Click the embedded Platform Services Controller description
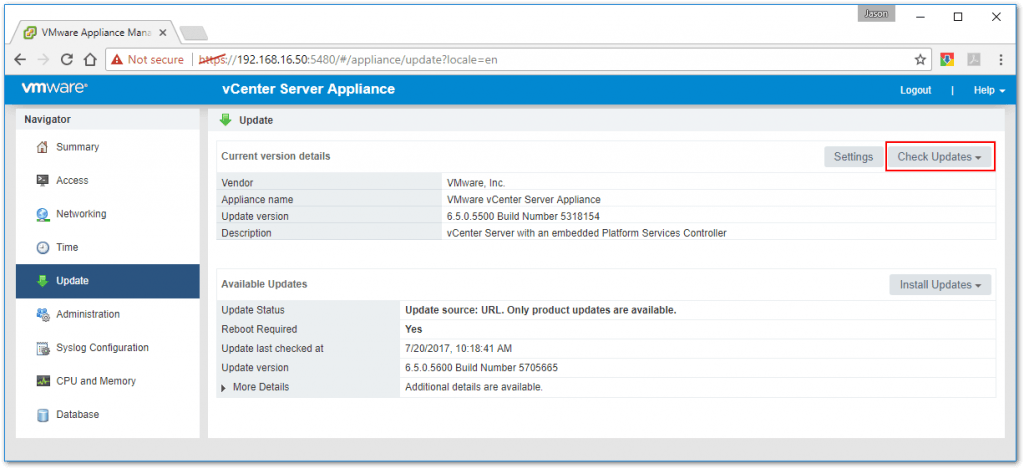 [586, 233]
